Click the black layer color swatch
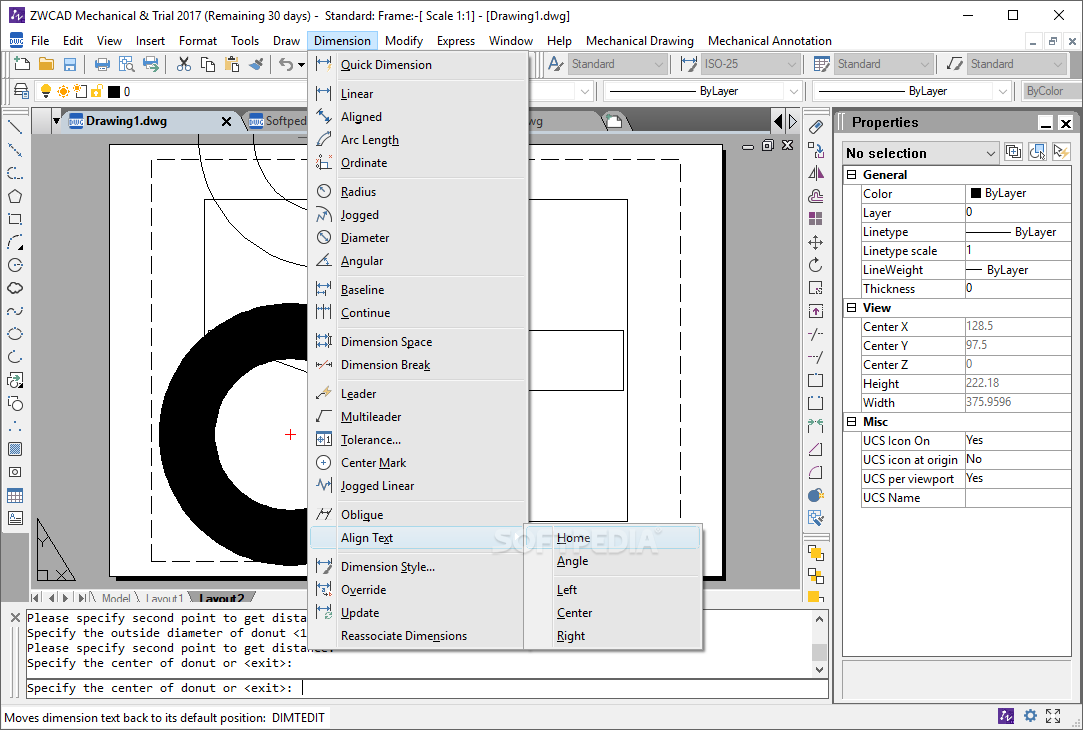The width and height of the screenshot is (1083, 730). pyautogui.click(x=114, y=91)
